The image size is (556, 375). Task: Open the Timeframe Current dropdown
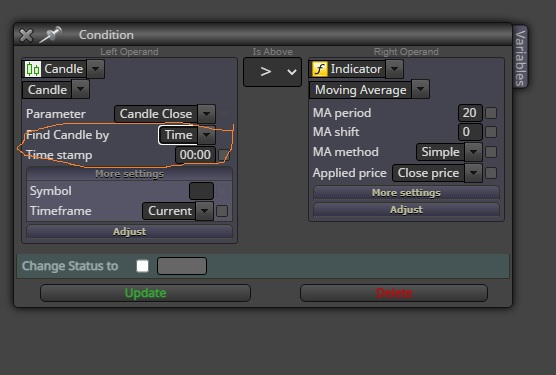click(x=204, y=211)
